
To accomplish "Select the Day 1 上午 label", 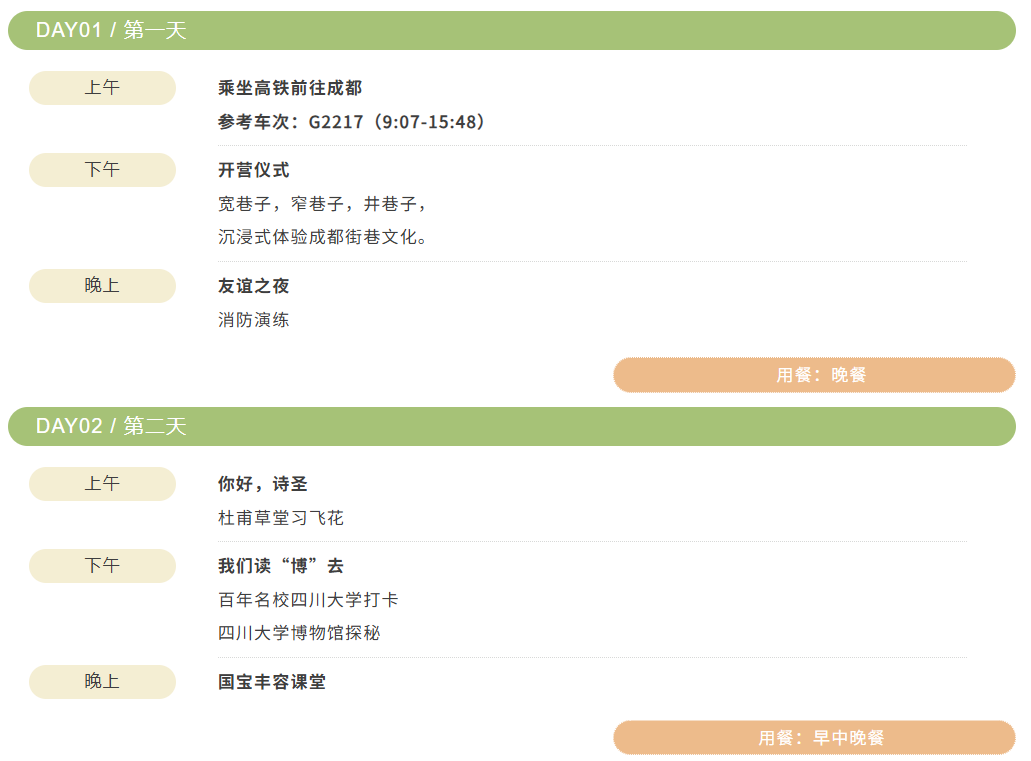I will tap(102, 88).
